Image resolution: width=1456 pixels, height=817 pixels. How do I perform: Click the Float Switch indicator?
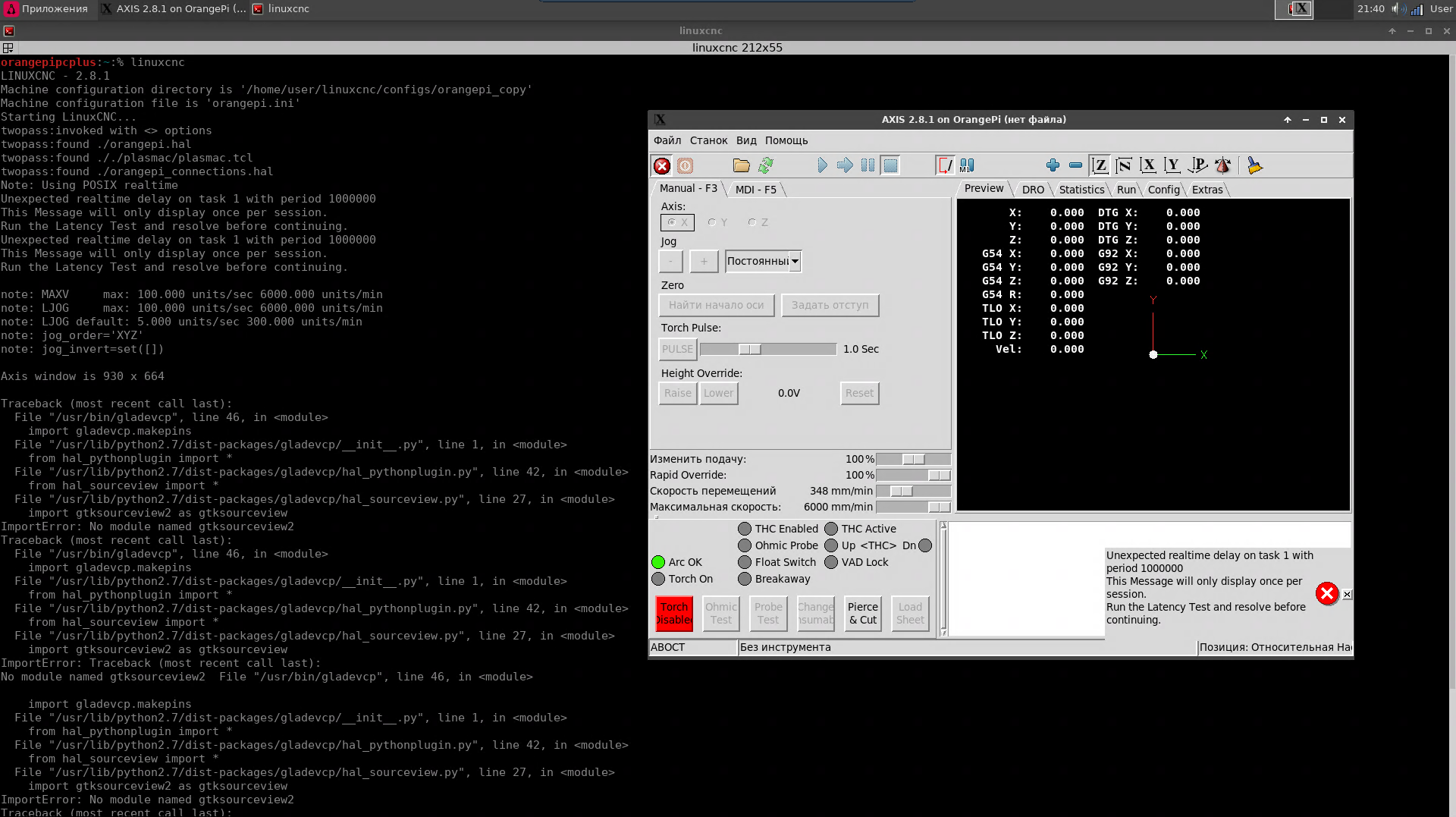pos(745,562)
